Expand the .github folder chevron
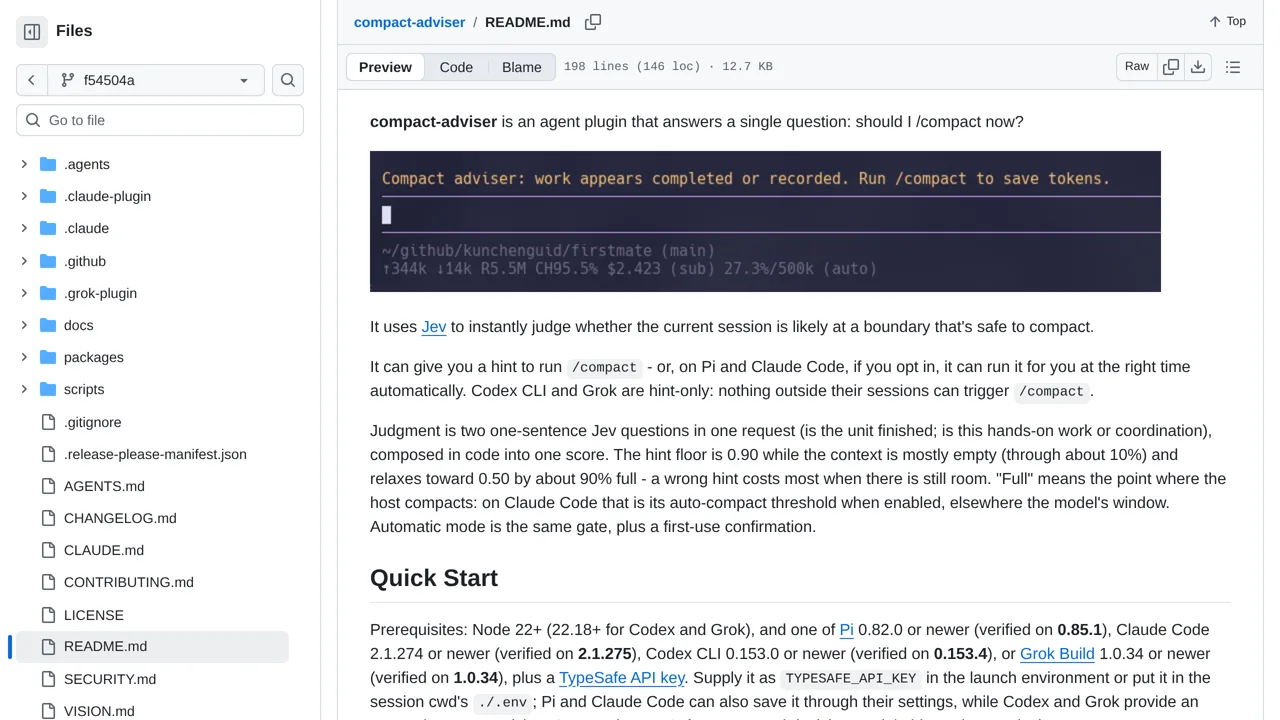Viewport: 1280px width, 720px height. pos(24,261)
